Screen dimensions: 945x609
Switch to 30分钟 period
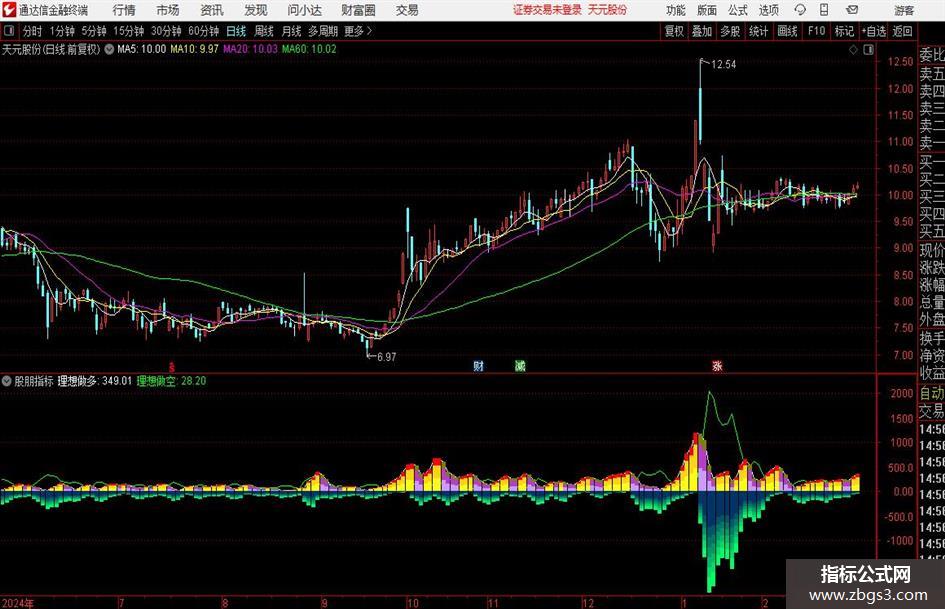tap(166, 31)
